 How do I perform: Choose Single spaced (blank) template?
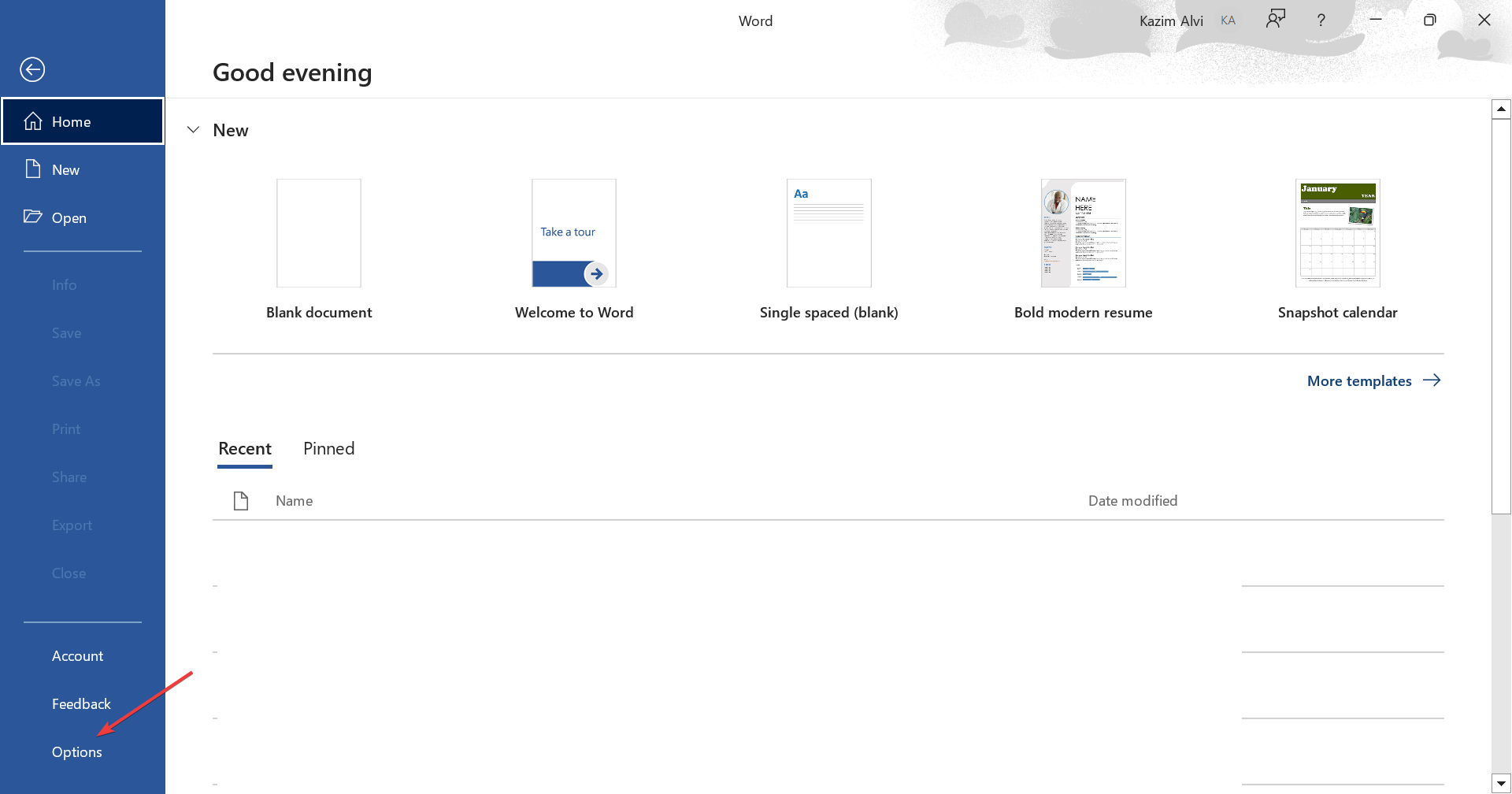(829, 249)
